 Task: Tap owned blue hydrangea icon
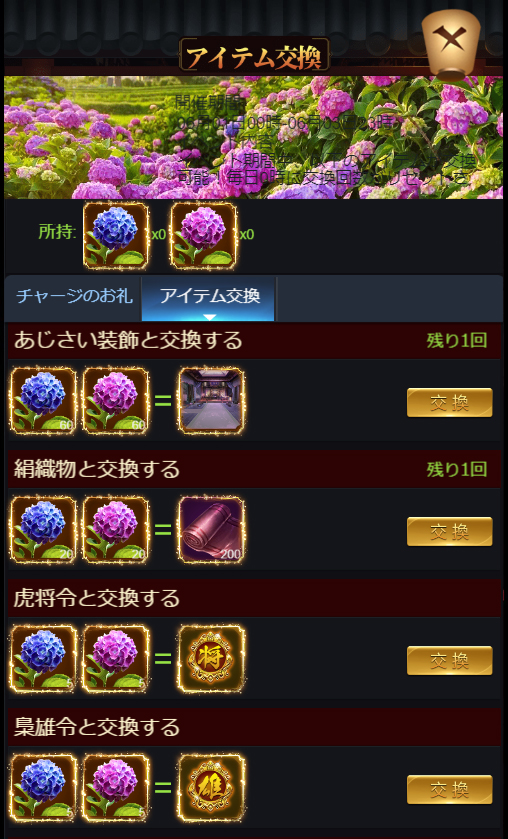[x=116, y=235]
